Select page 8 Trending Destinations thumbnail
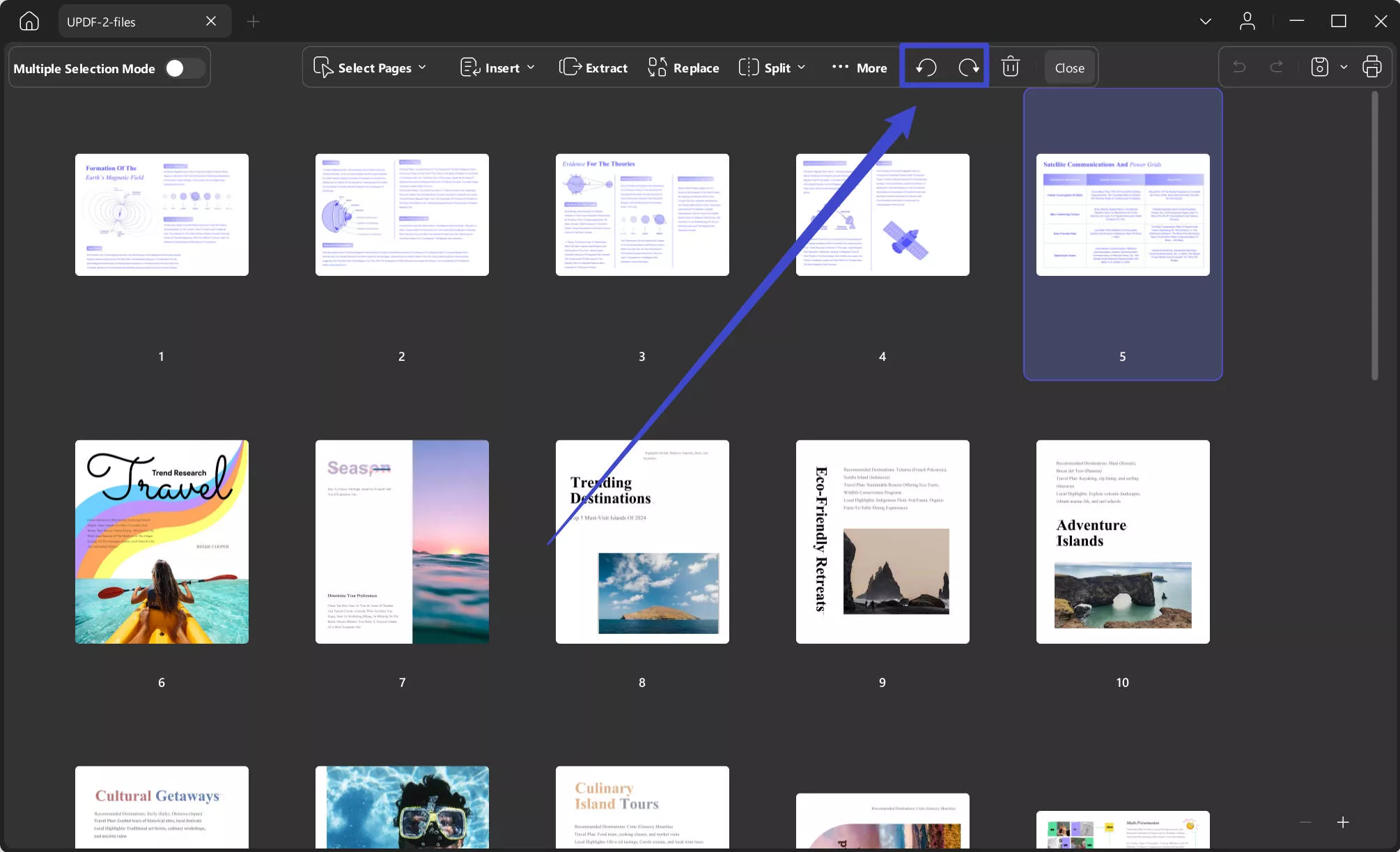This screenshot has width=1400, height=852. pyautogui.click(x=642, y=541)
